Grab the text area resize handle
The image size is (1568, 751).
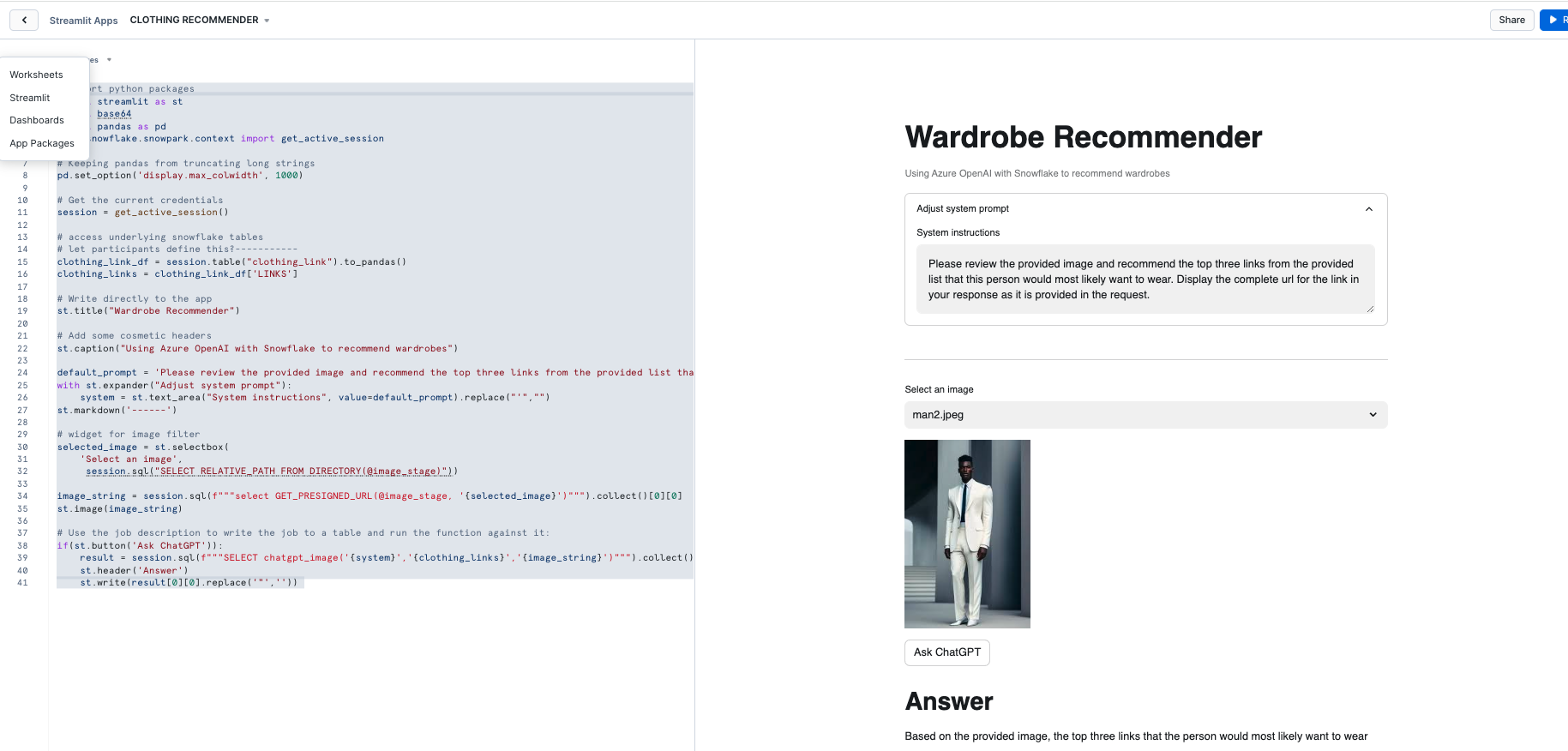(x=1369, y=309)
